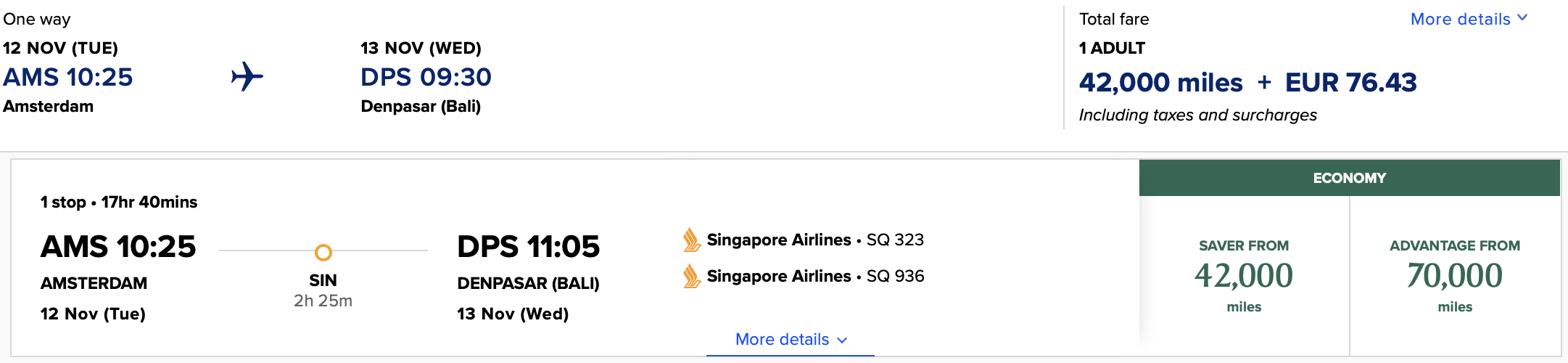Click the Economy cabin header tab
Image resolution: width=1568 pixels, height=363 pixels.
pyautogui.click(x=1349, y=178)
